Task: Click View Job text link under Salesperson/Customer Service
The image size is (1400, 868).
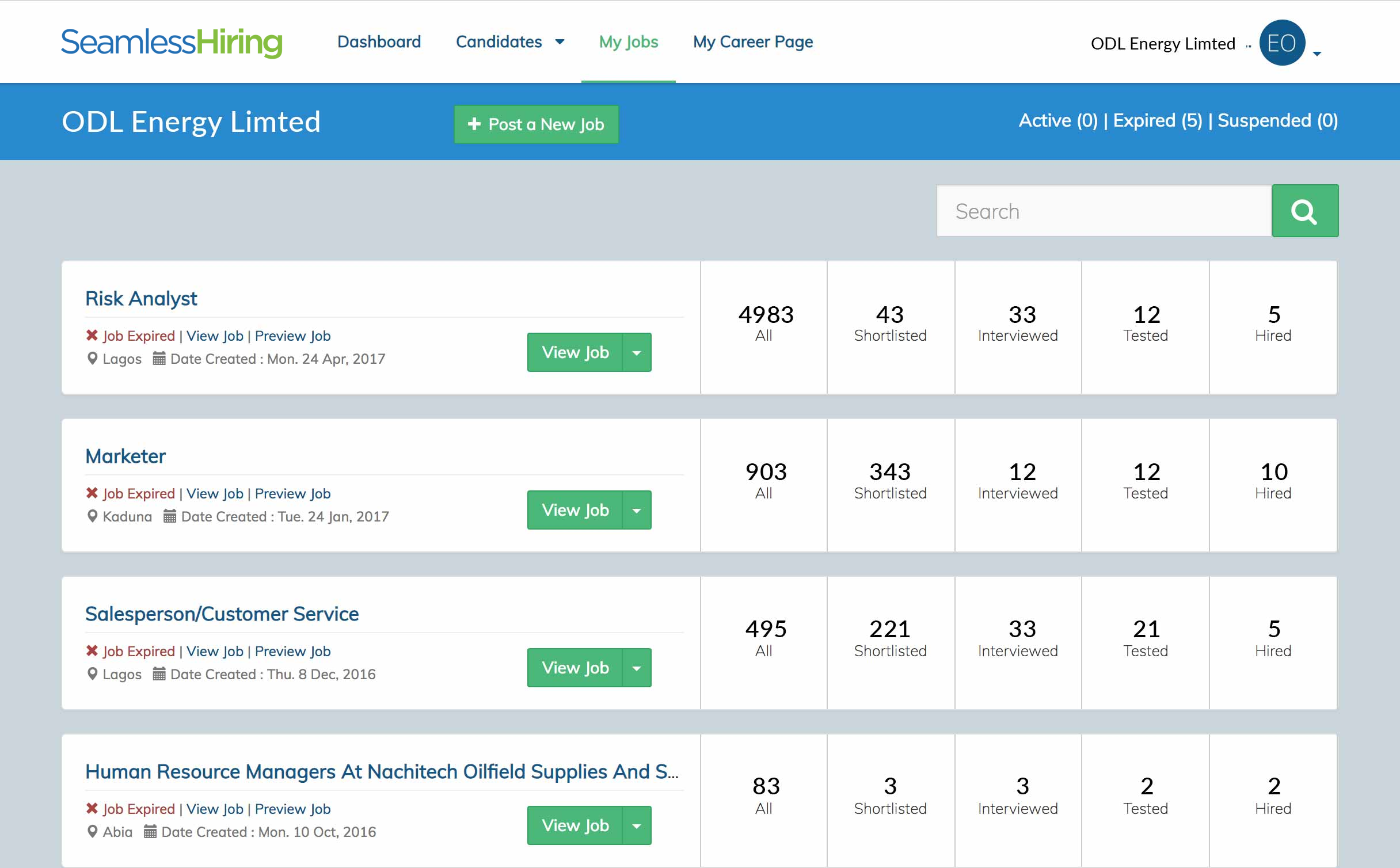Action: pyautogui.click(x=215, y=651)
